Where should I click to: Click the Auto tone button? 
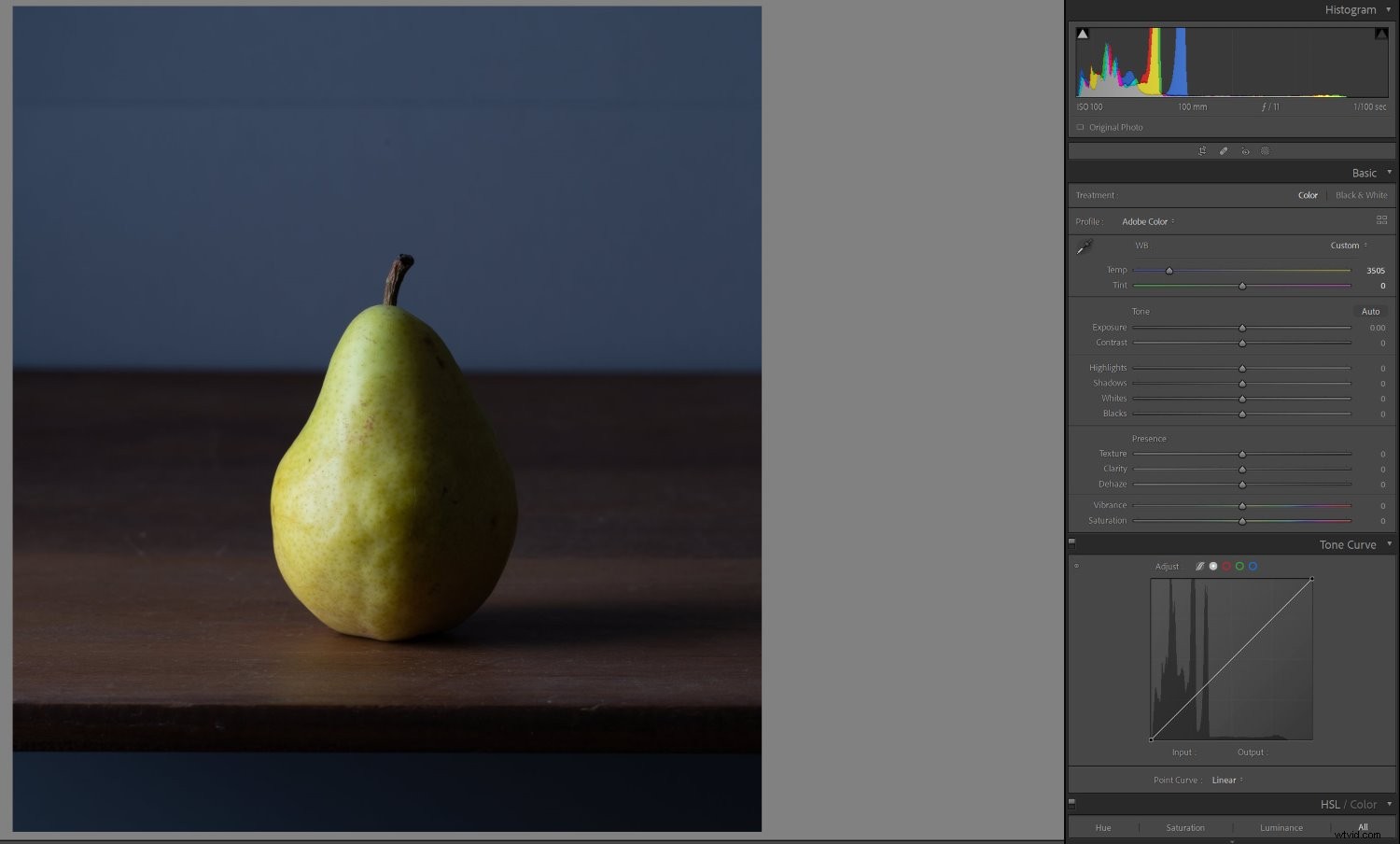tap(1370, 311)
